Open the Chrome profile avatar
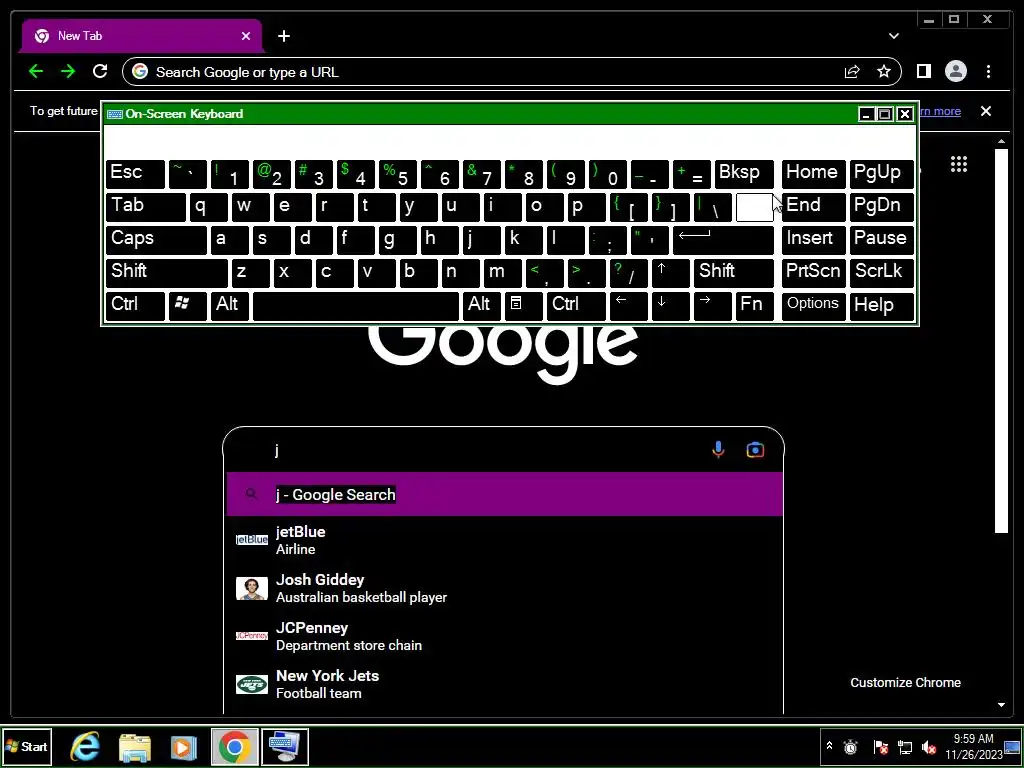 point(955,71)
